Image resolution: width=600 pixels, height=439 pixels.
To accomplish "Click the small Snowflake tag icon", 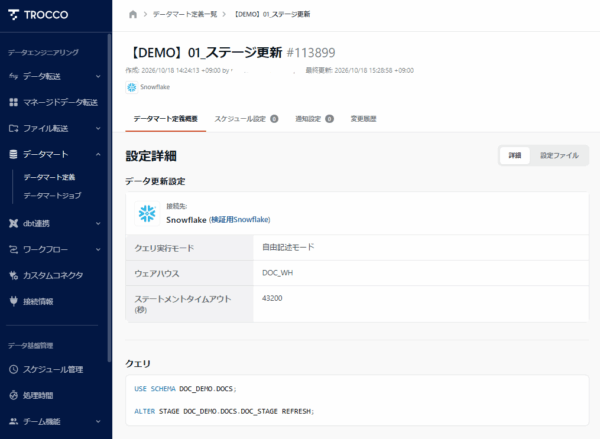I will [132, 87].
